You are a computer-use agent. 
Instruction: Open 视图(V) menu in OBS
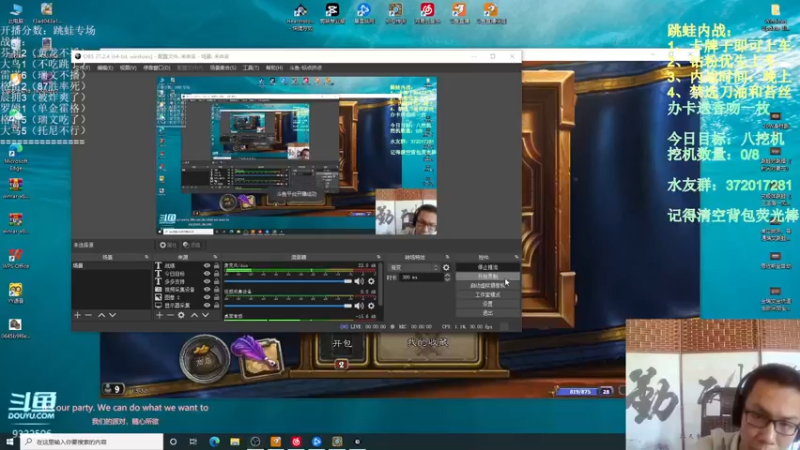[x=128, y=68]
